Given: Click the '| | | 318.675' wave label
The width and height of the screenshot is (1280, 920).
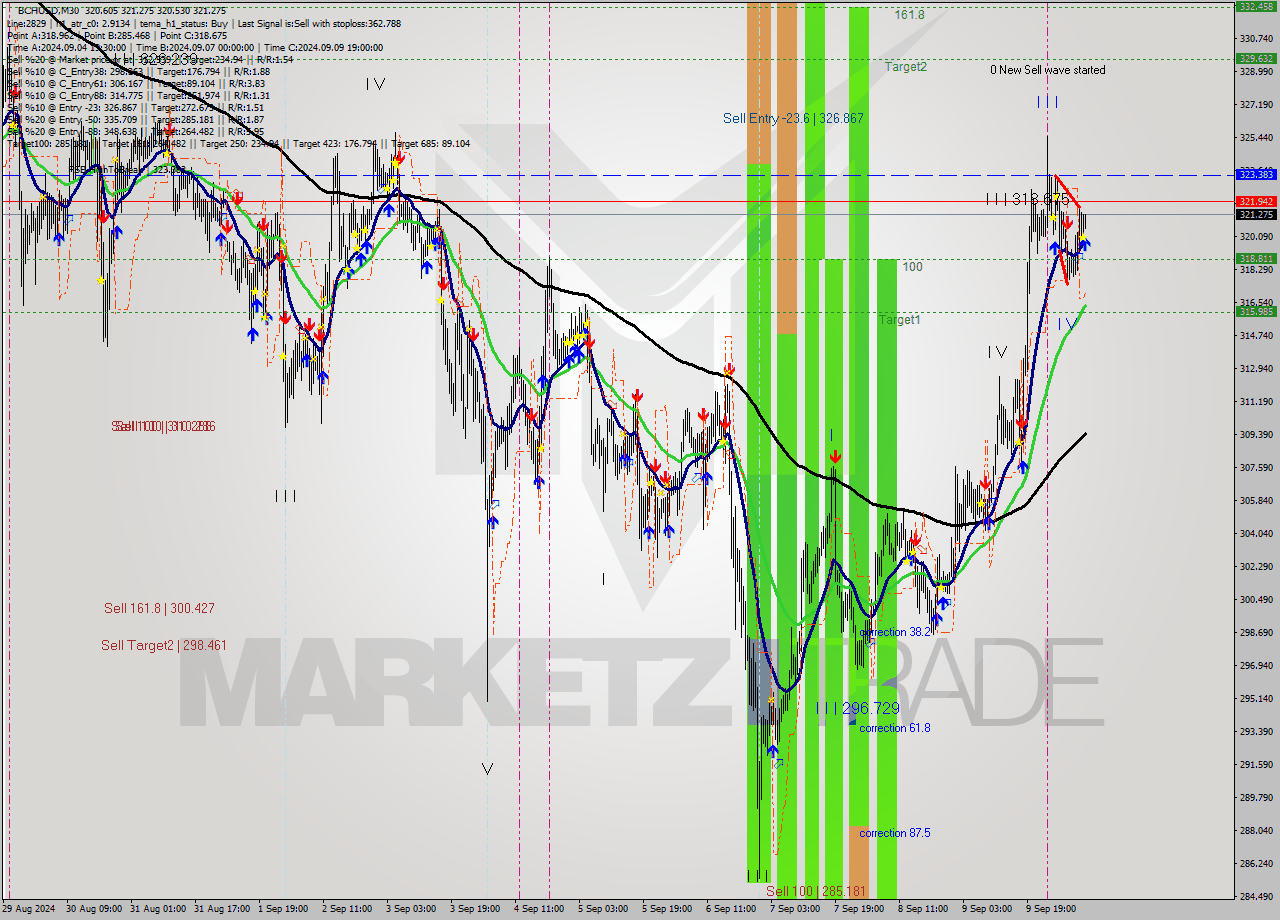Looking at the screenshot, I should [x=1027, y=199].
